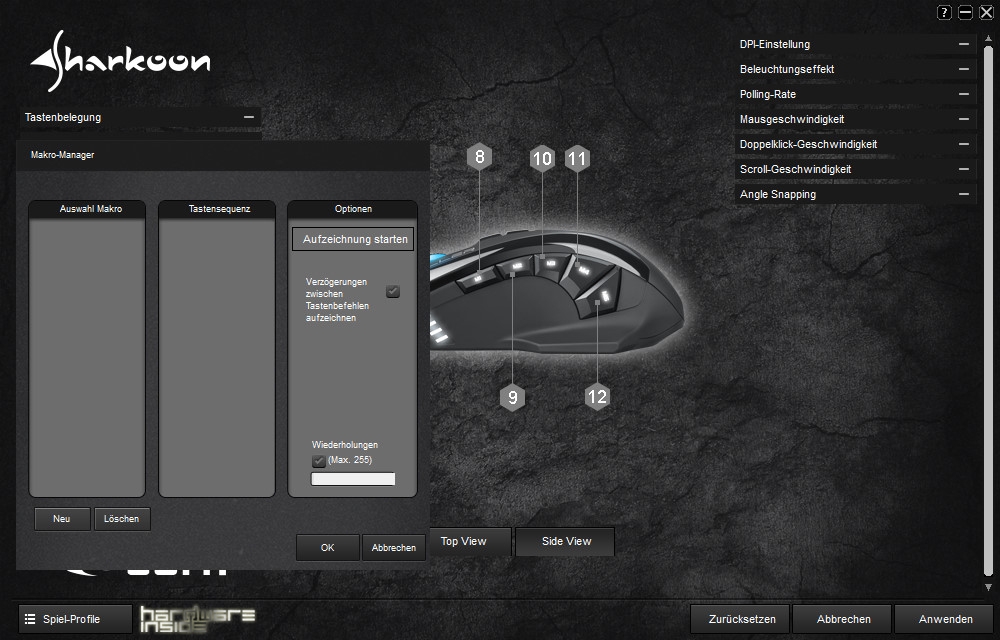The width and height of the screenshot is (1000, 640).
Task: Click mouse button marker 12
Action: [597, 397]
